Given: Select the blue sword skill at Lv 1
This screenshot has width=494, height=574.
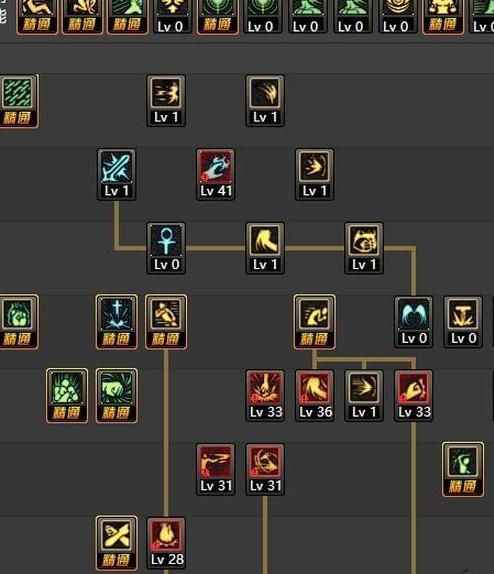Looking at the screenshot, I should point(116,175).
